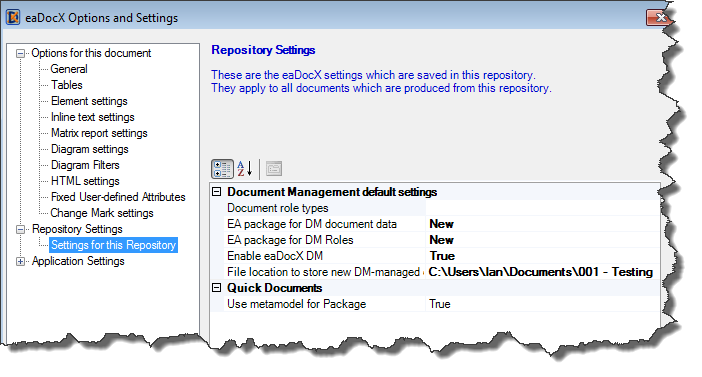Select Settings for this Repository item
The width and height of the screenshot is (702, 377).
click(113, 245)
